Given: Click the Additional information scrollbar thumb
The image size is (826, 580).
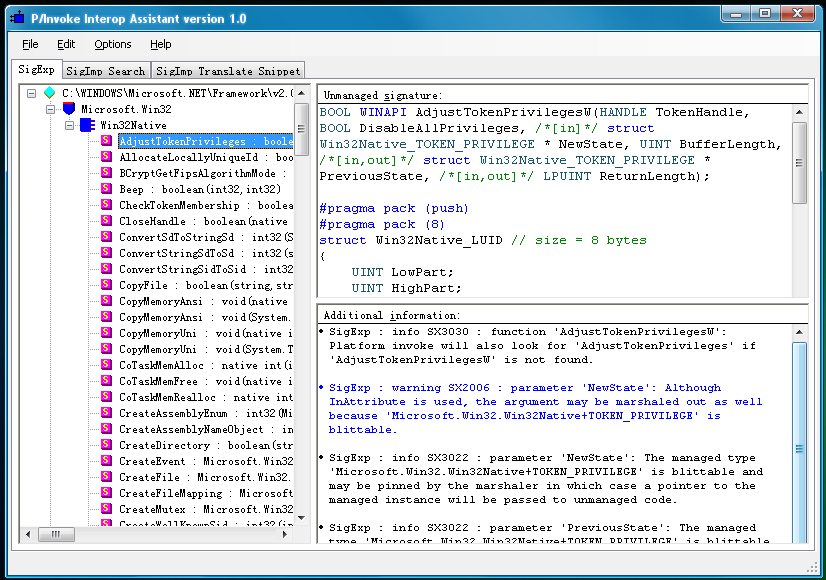Looking at the screenshot, I should [799, 443].
